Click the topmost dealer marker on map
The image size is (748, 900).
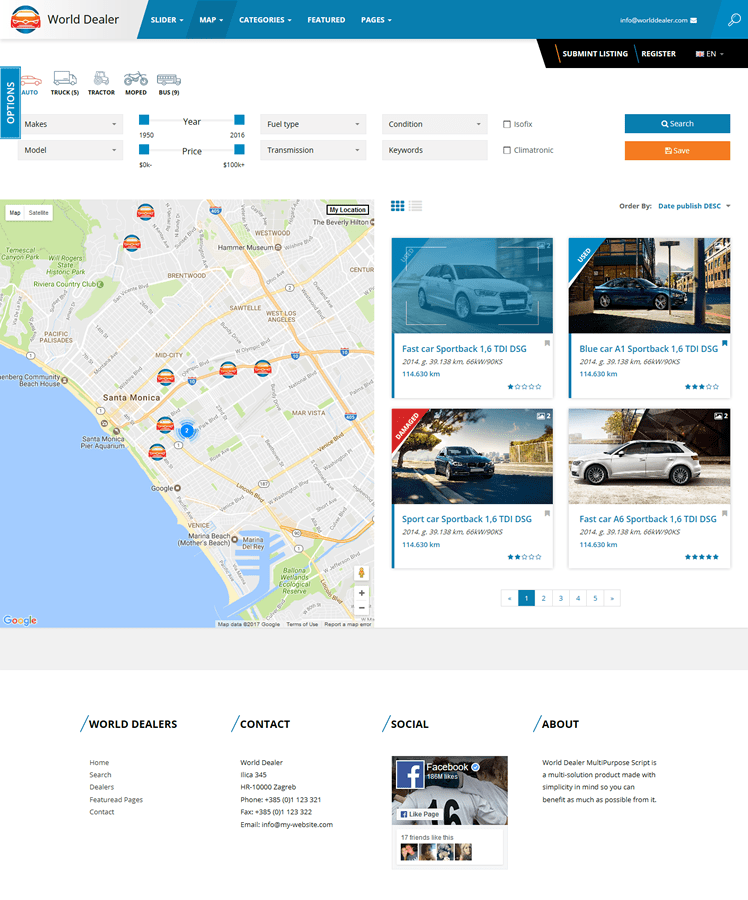pyautogui.click(x=145, y=212)
